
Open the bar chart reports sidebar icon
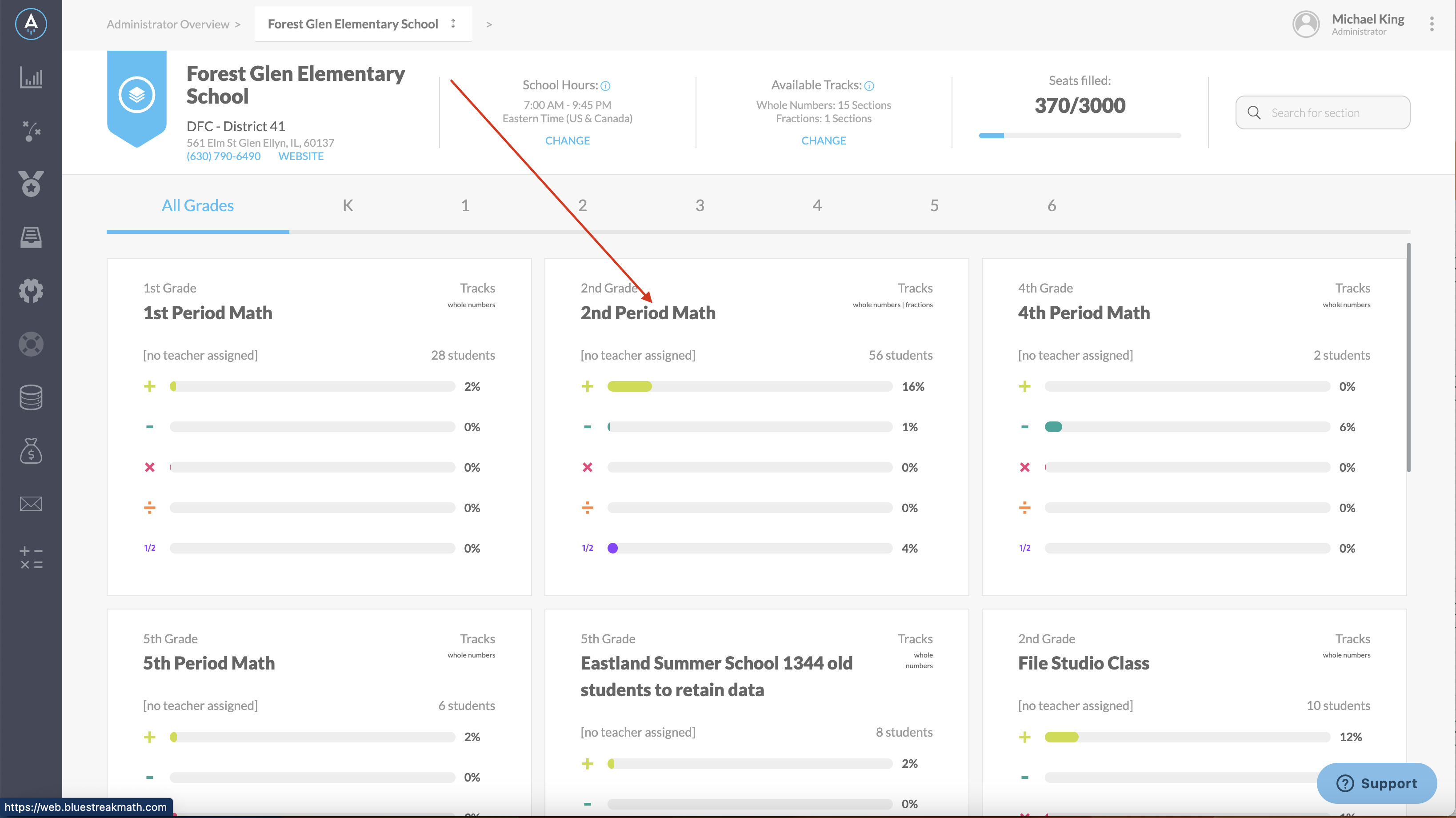click(31, 77)
